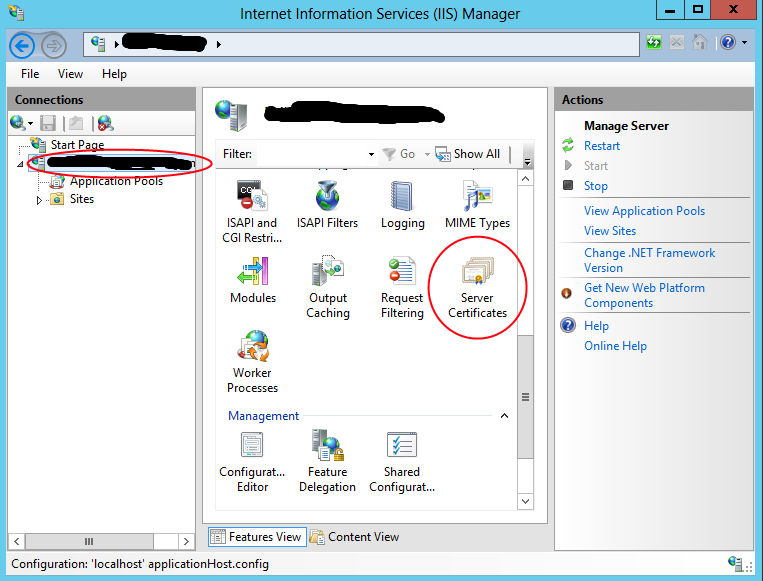Click the Stop server action

pos(596,186)
